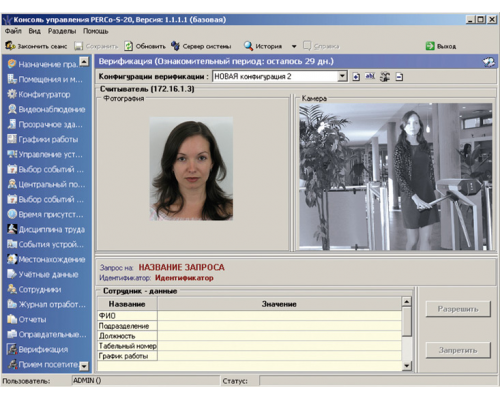Click the 'Значение' column header
This screenshot has height=400, width=500.
pos(279,304)
